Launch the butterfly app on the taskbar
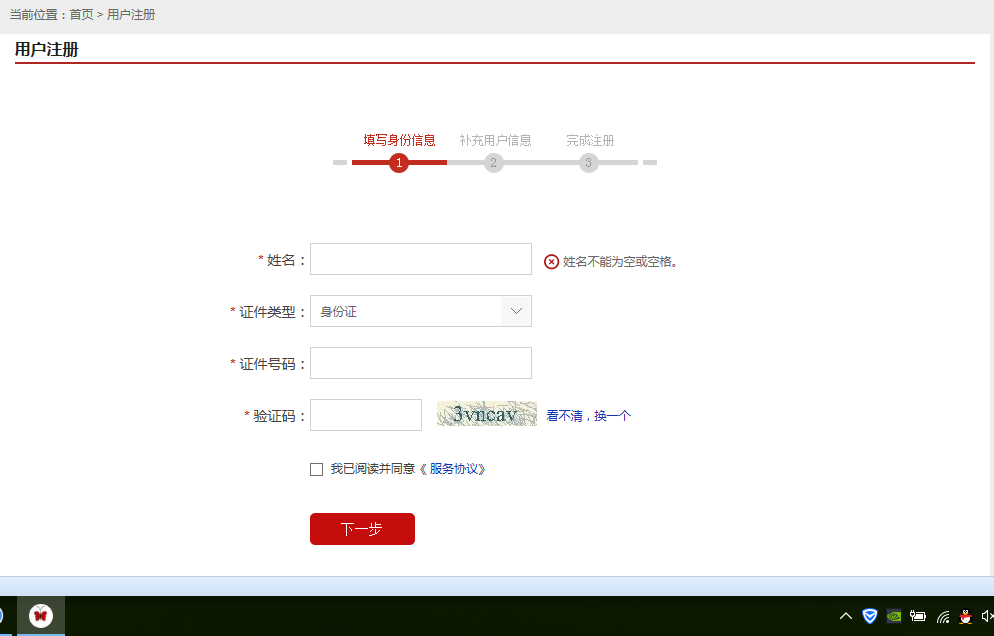The height and width of the screenshot is (636, 994). tap(40, 616)
